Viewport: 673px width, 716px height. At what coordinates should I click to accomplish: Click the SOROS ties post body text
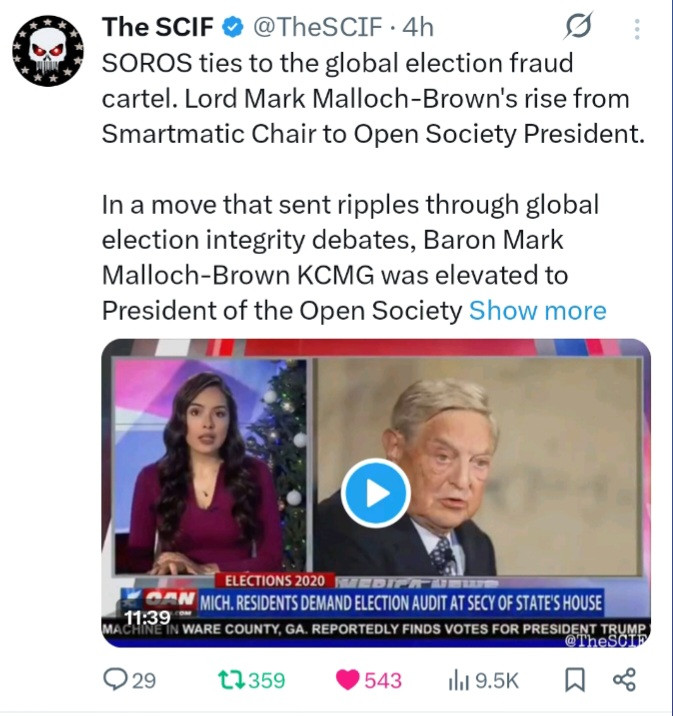373,99
